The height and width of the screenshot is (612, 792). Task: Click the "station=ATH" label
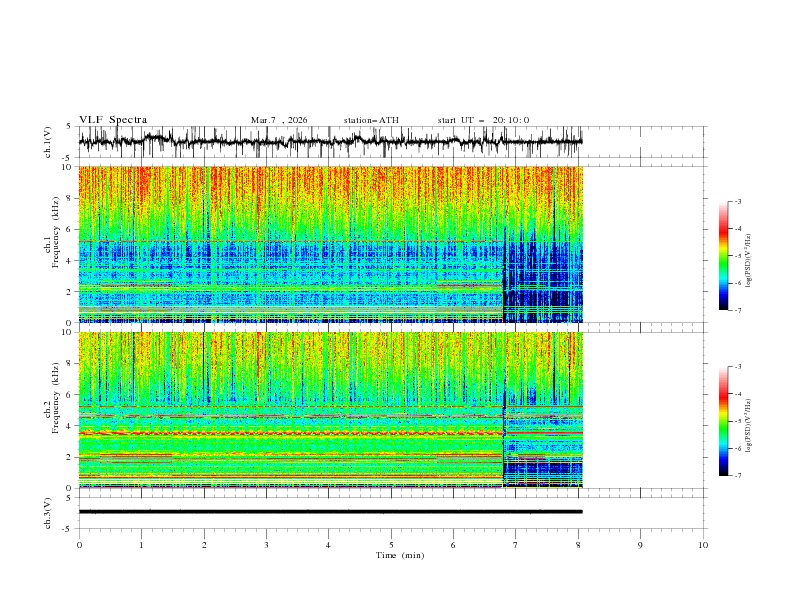pos(371,120)
